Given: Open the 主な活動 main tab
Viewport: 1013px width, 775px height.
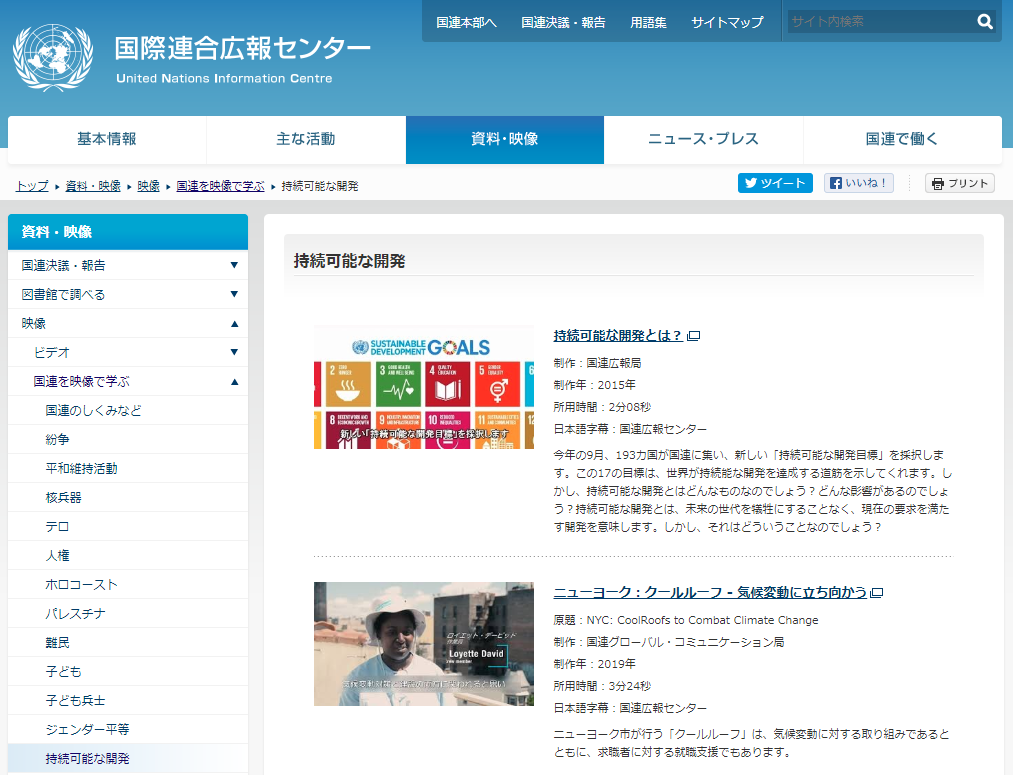Looking at the screenshot, I should pos(306,140).
